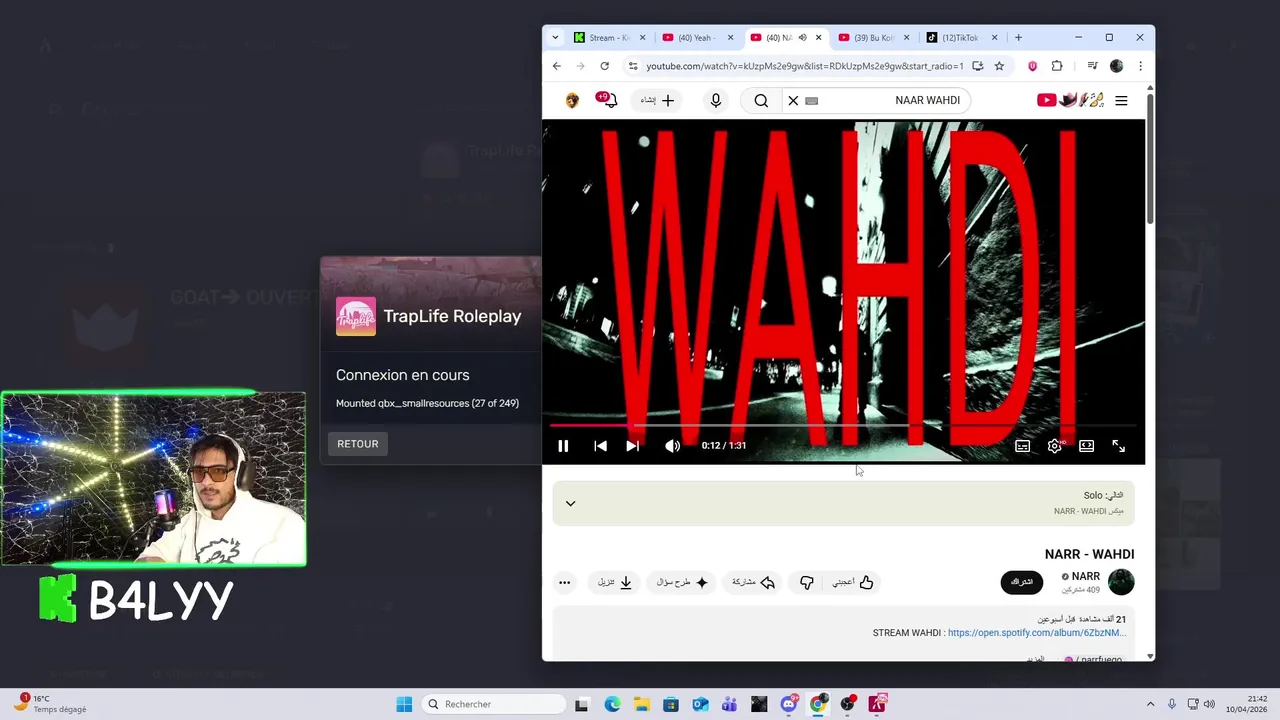Expand the Solo up-next mix panel
The image size is (1280, 720).
pos(570,503)
